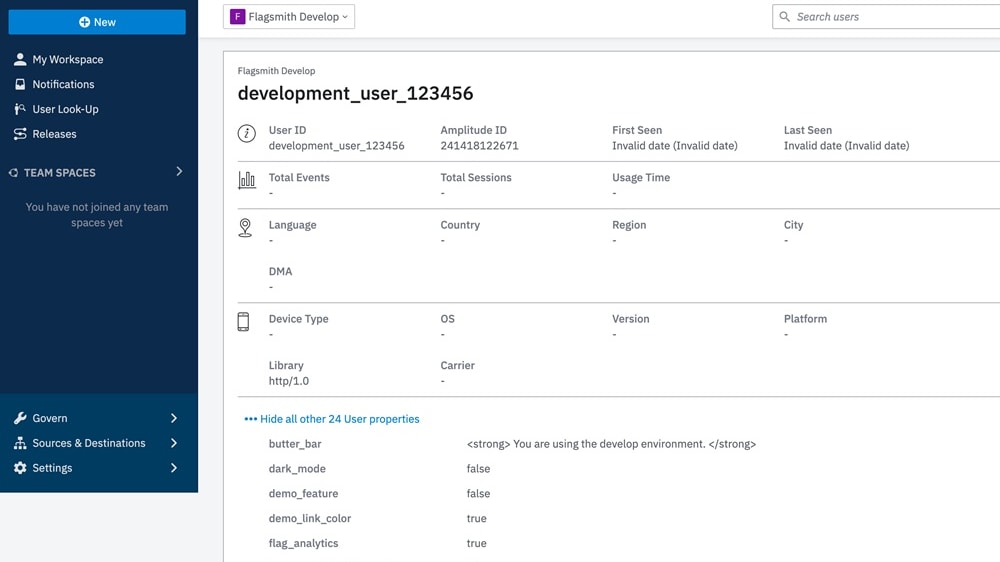The image size is (1000, 562).
Task: Click the location pin icon
Action: pos(245,228)
